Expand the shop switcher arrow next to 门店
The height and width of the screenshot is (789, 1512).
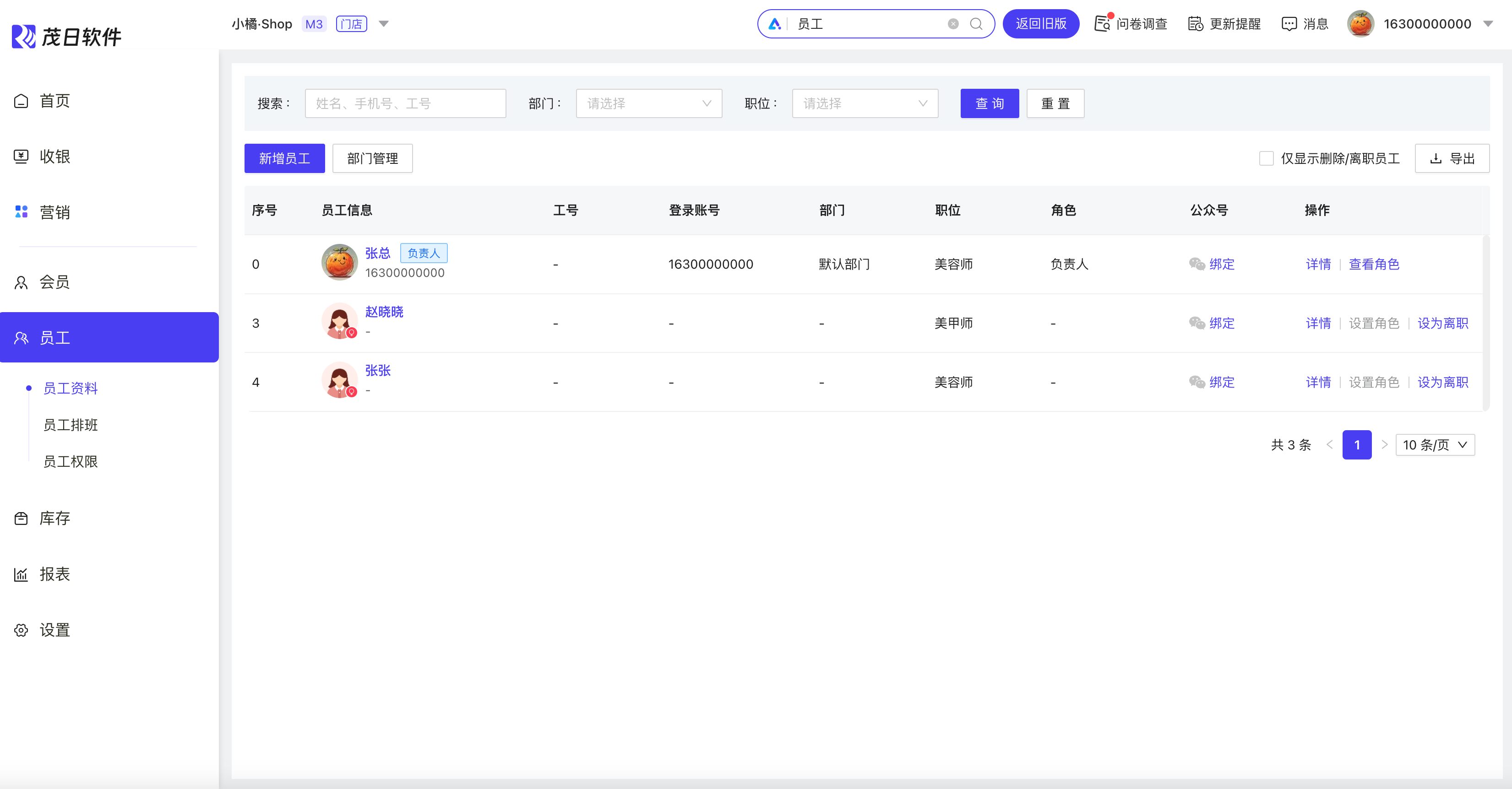tap(384, 24)
